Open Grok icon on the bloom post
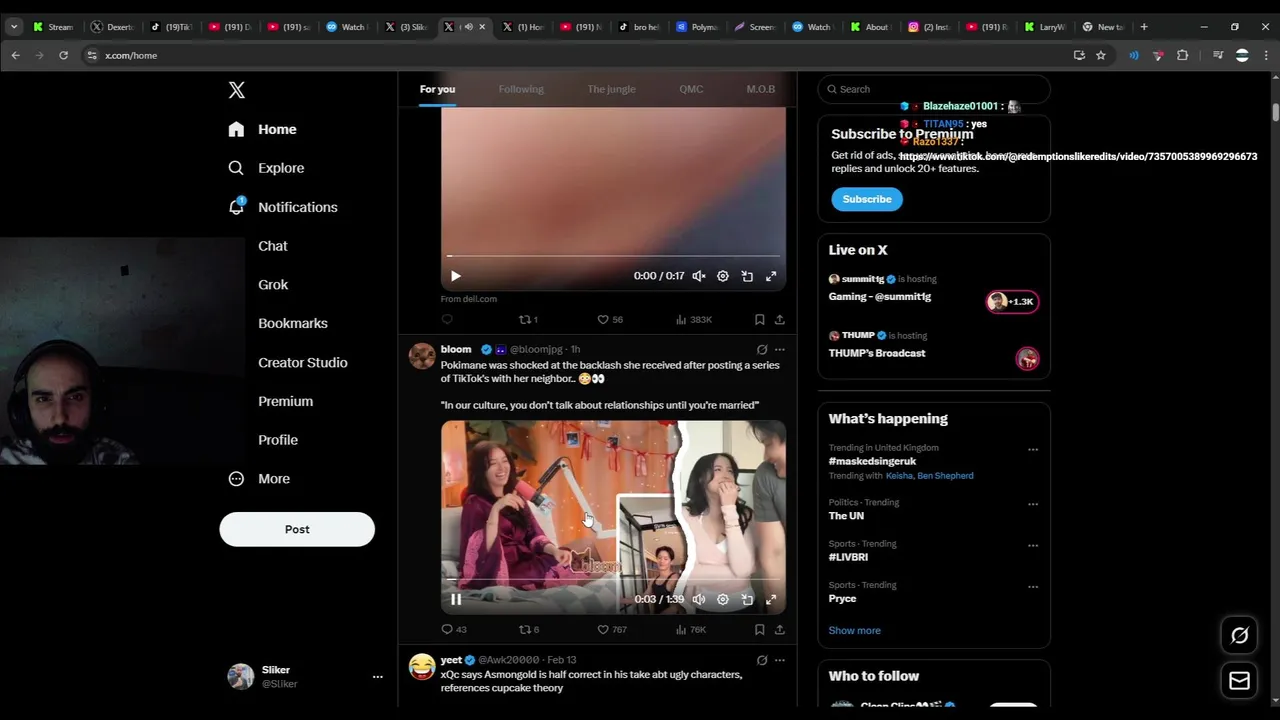 click(762, 350)
